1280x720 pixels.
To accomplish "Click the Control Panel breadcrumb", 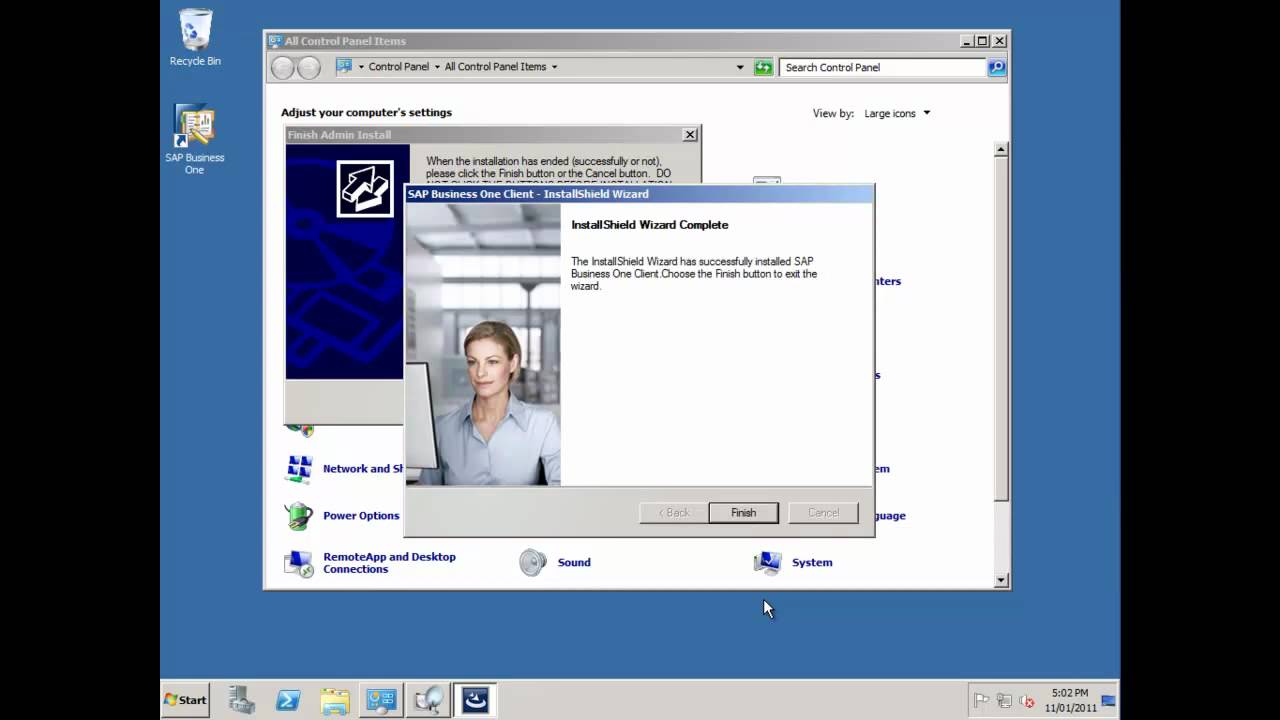I will (x=398, y=67).
